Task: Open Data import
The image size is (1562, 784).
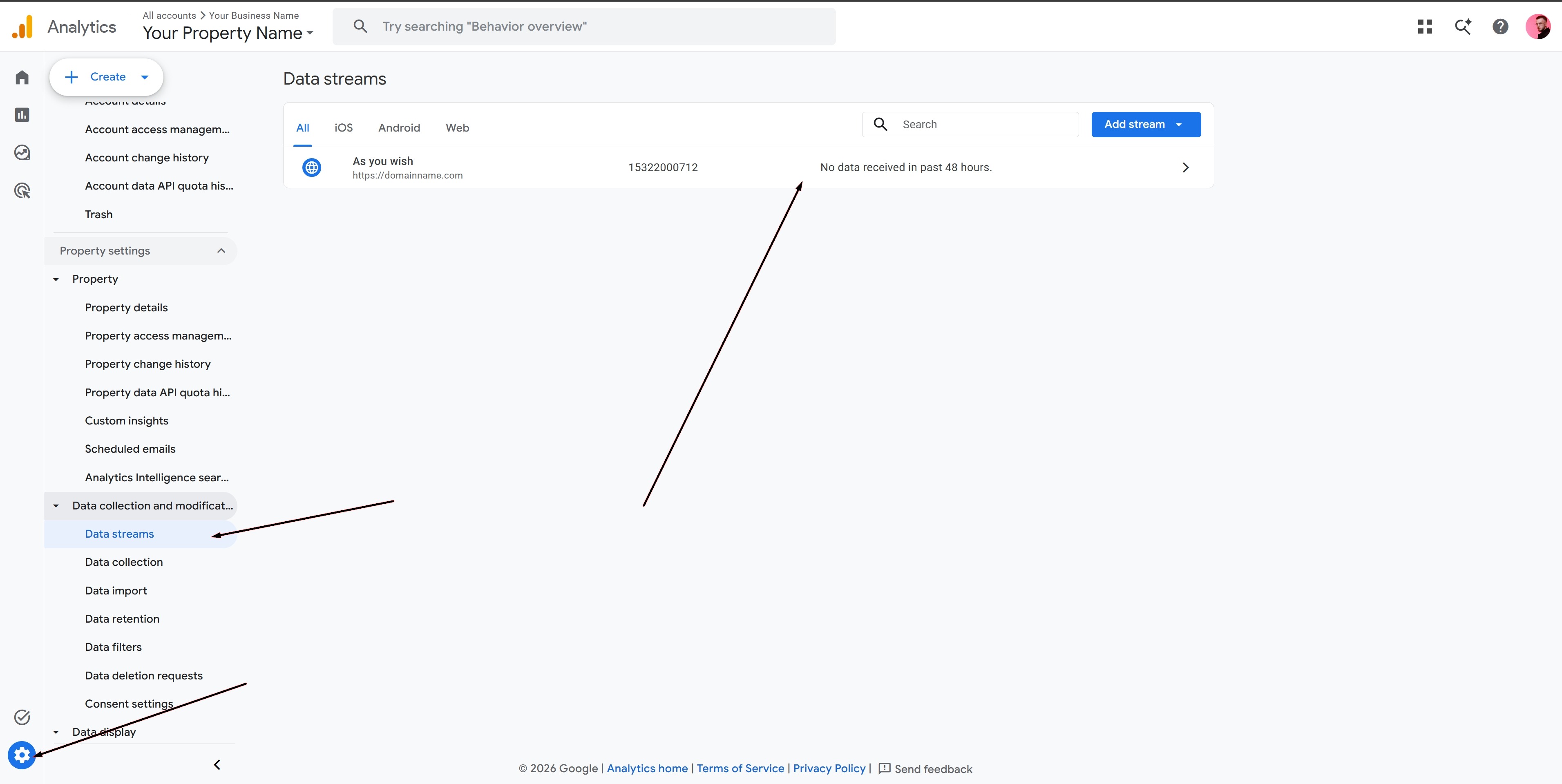Action: (116, 591)
